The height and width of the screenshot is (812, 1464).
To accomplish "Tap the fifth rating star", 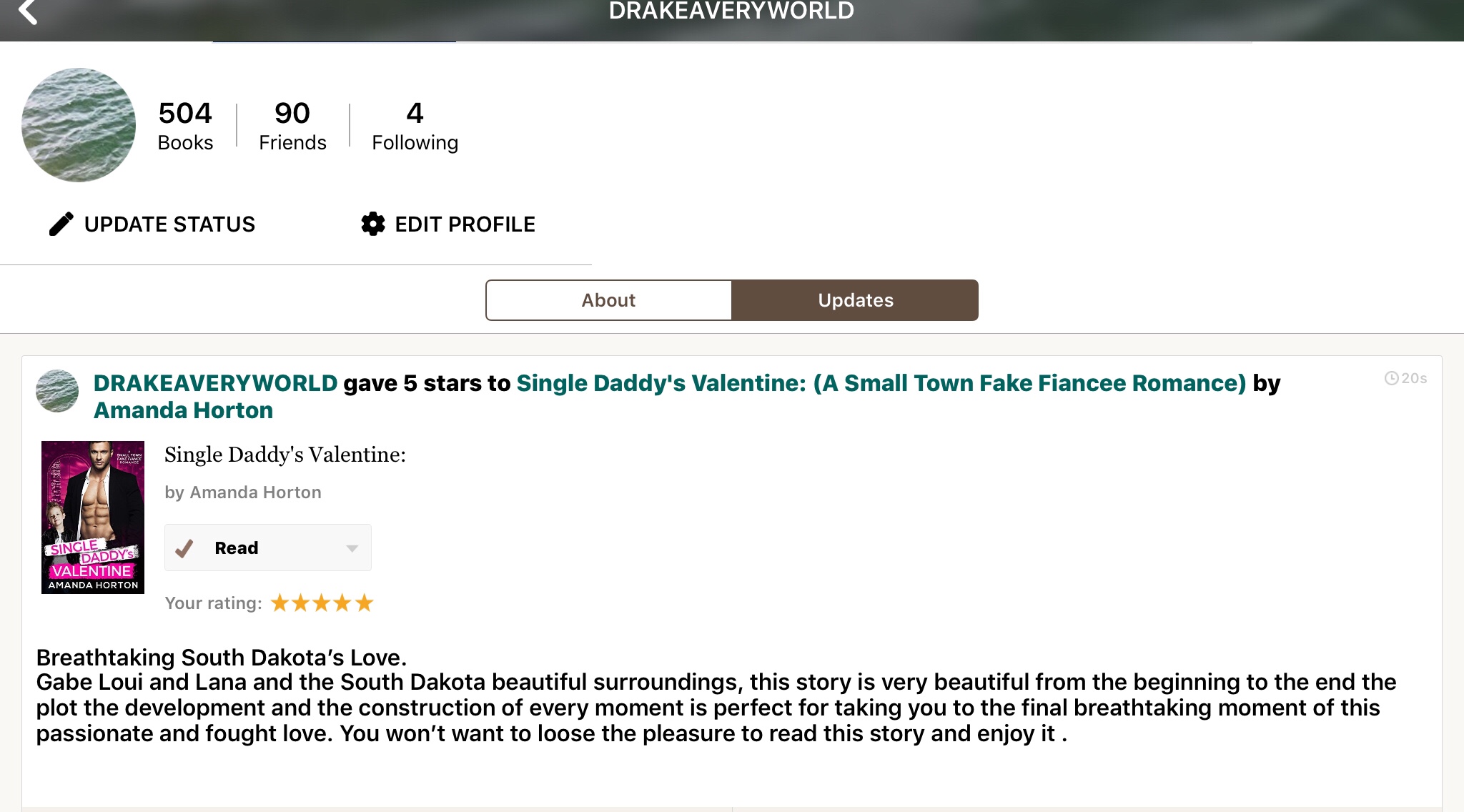I will point(365,603).
